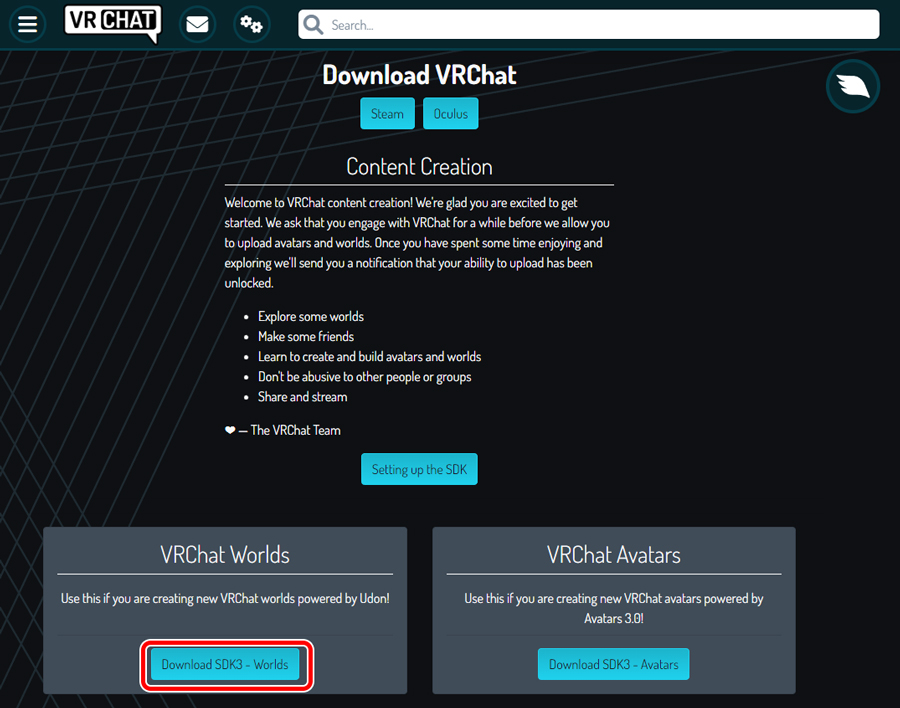Open the Setting up the SDK guide
The height and width of the screenshot is (708, 900).
[x=419, y=469]
